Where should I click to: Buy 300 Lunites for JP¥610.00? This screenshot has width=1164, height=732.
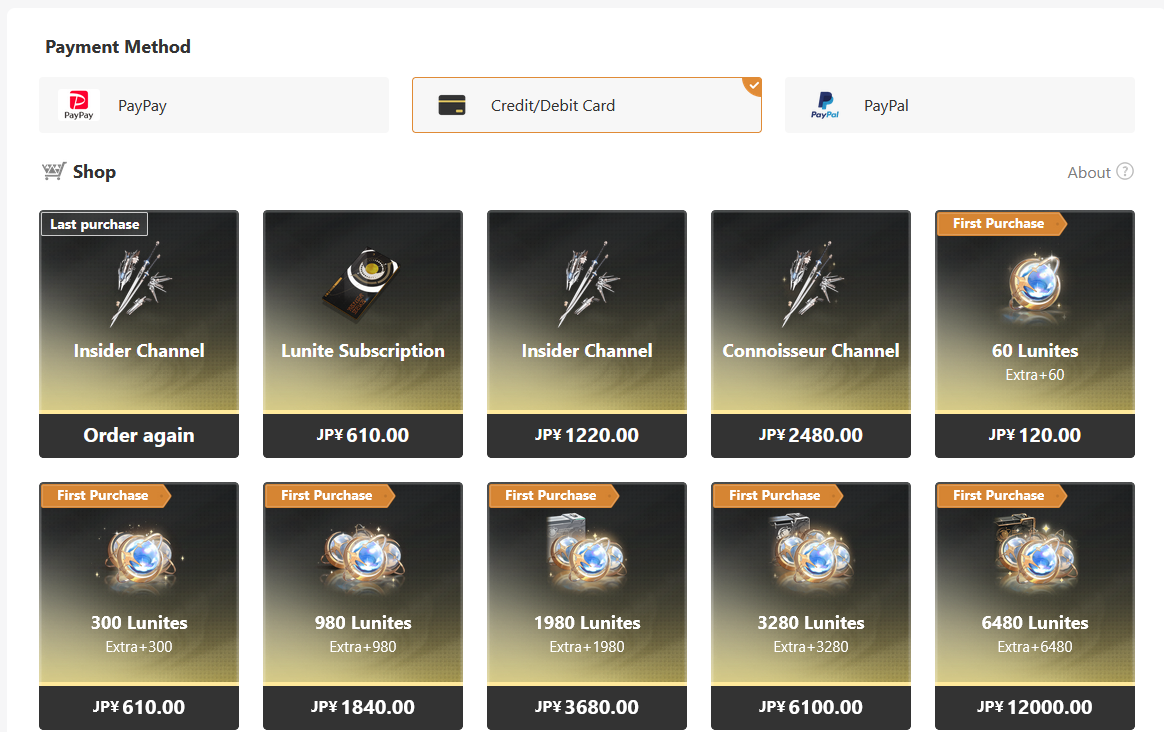139,708
